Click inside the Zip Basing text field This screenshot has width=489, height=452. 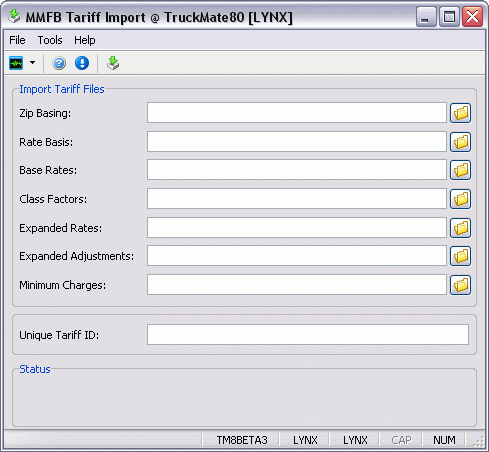297,113
